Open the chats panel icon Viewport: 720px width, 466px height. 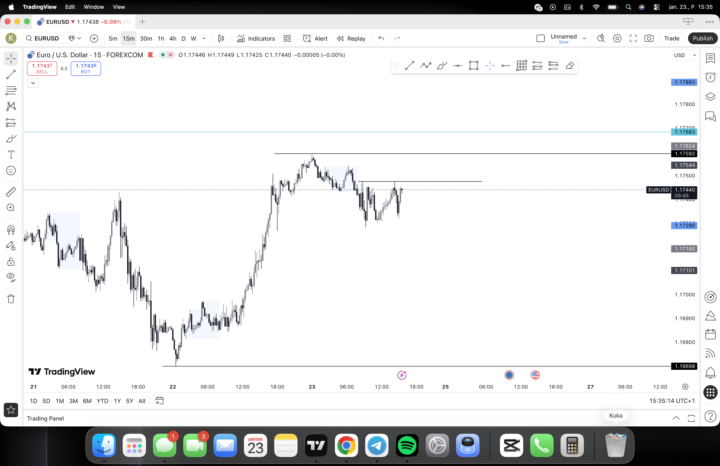pyautogui.click(x=710, y=117)
